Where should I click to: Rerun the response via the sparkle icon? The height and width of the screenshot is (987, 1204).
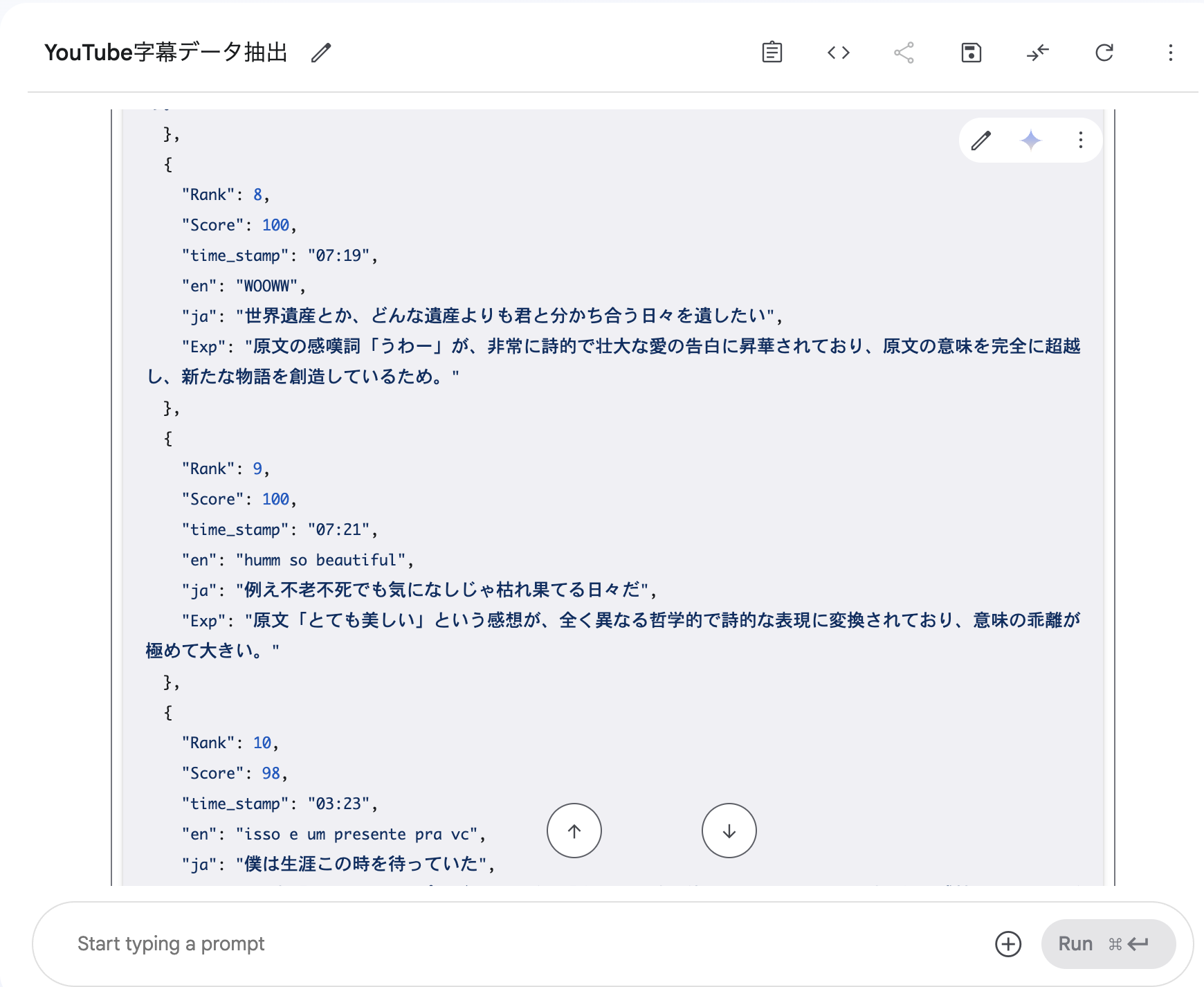click(1030, 141)
